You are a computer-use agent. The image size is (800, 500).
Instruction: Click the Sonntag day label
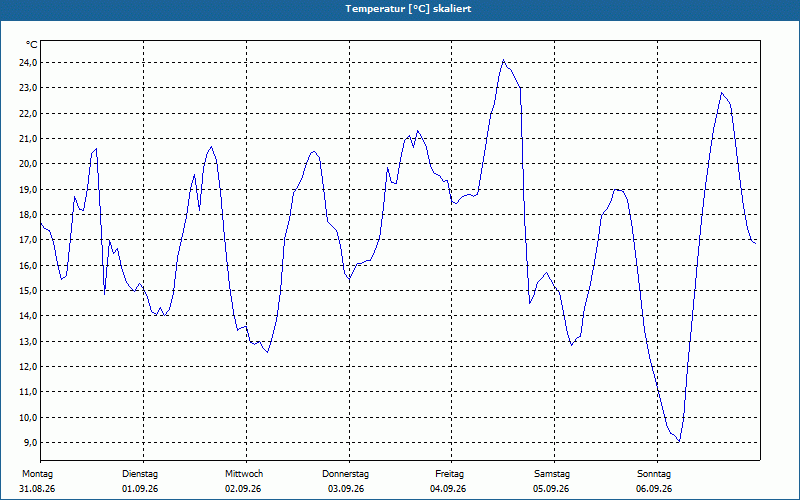(x=654, y=474)
